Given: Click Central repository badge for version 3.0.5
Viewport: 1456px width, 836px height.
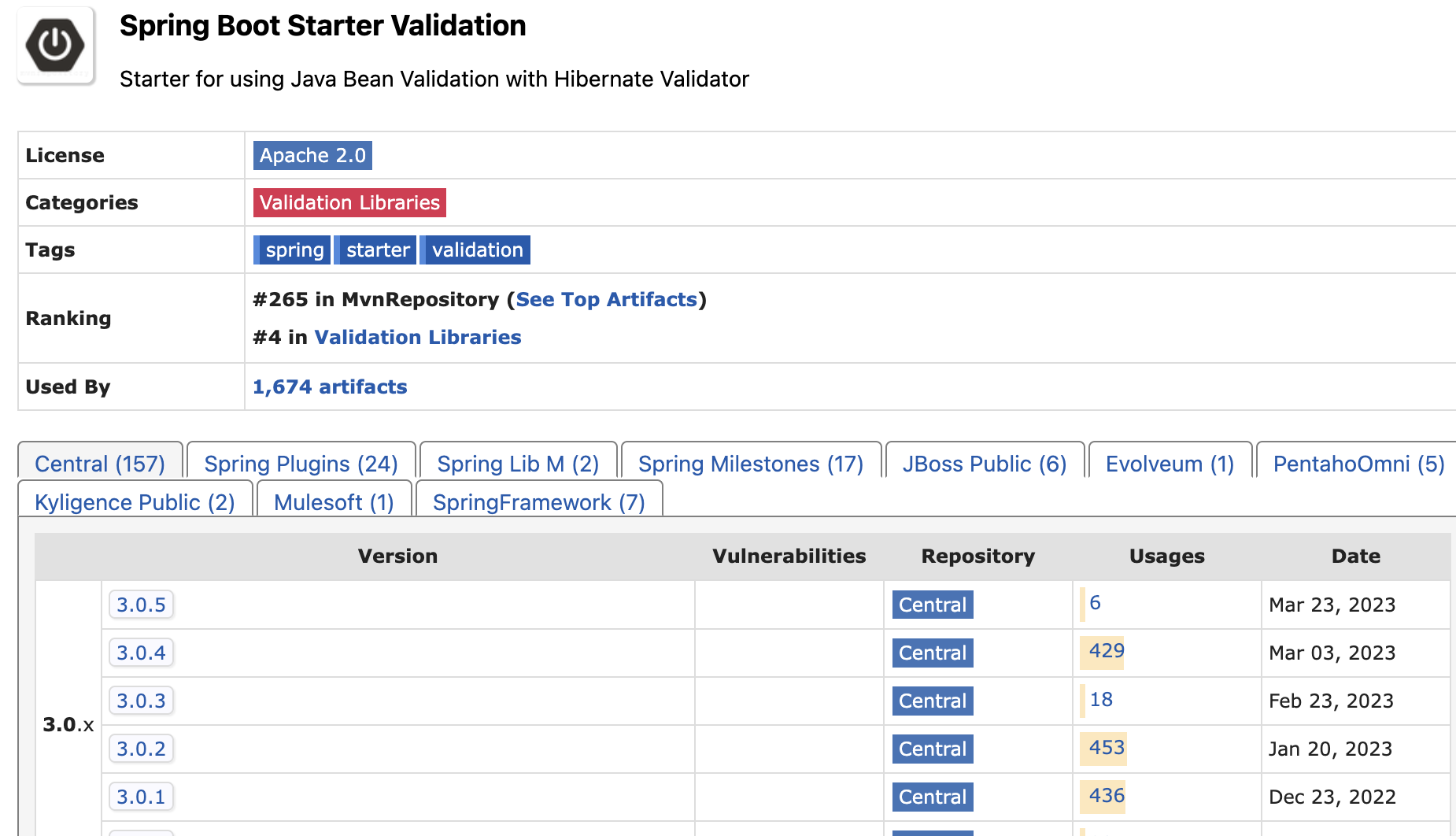Looking at the screenshot, I should tap(933, 605).
